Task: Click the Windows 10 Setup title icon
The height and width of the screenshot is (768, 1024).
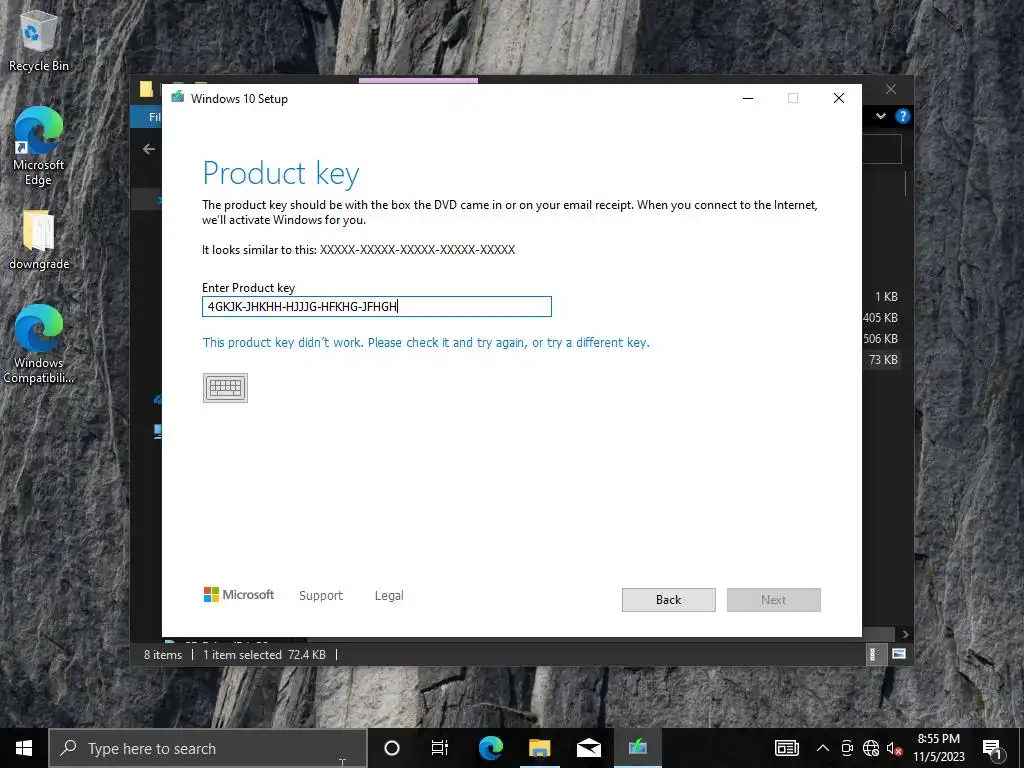Action: [178, 97]
